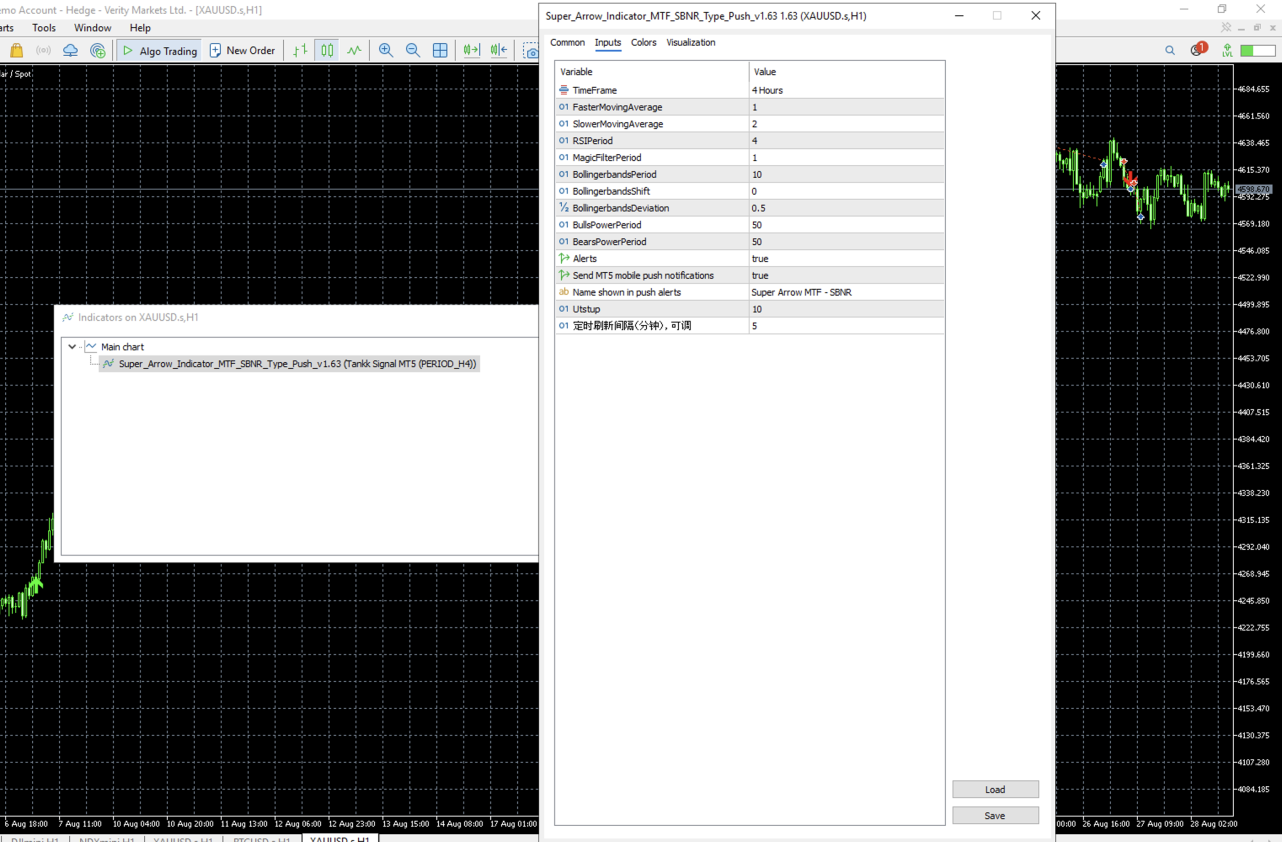The width and height of the screenshot is (1282, 842).
Task: Switch to the Colors tab
Action: click(644, 43)
